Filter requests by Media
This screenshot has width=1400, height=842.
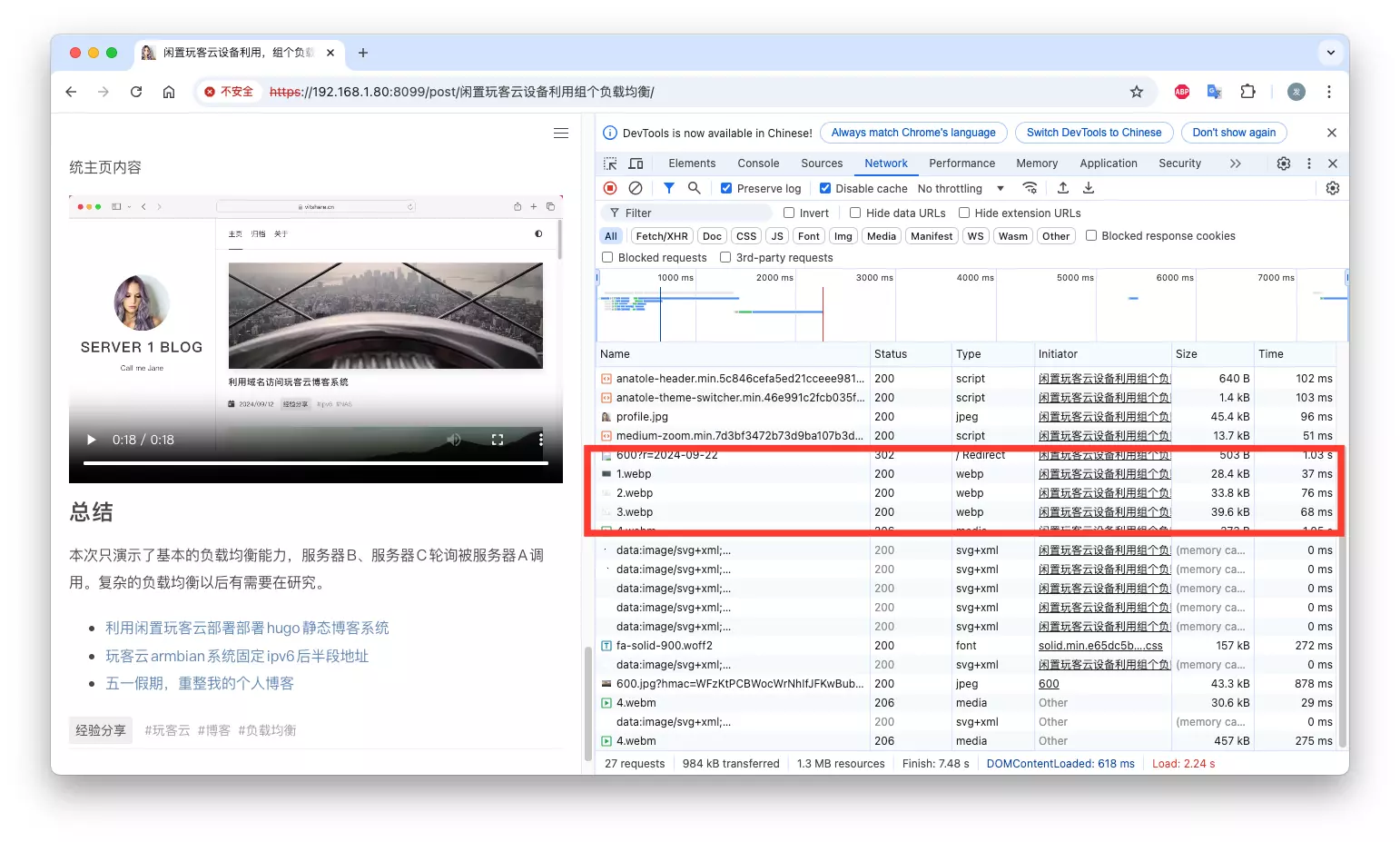(881, 236)
